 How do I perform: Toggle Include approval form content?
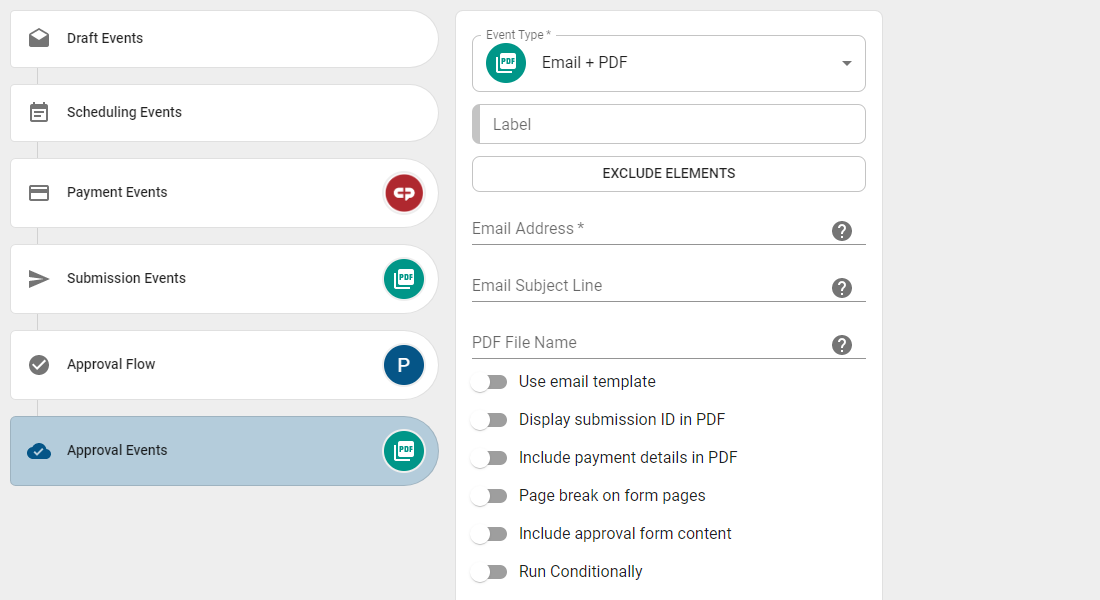pos(489,534)
